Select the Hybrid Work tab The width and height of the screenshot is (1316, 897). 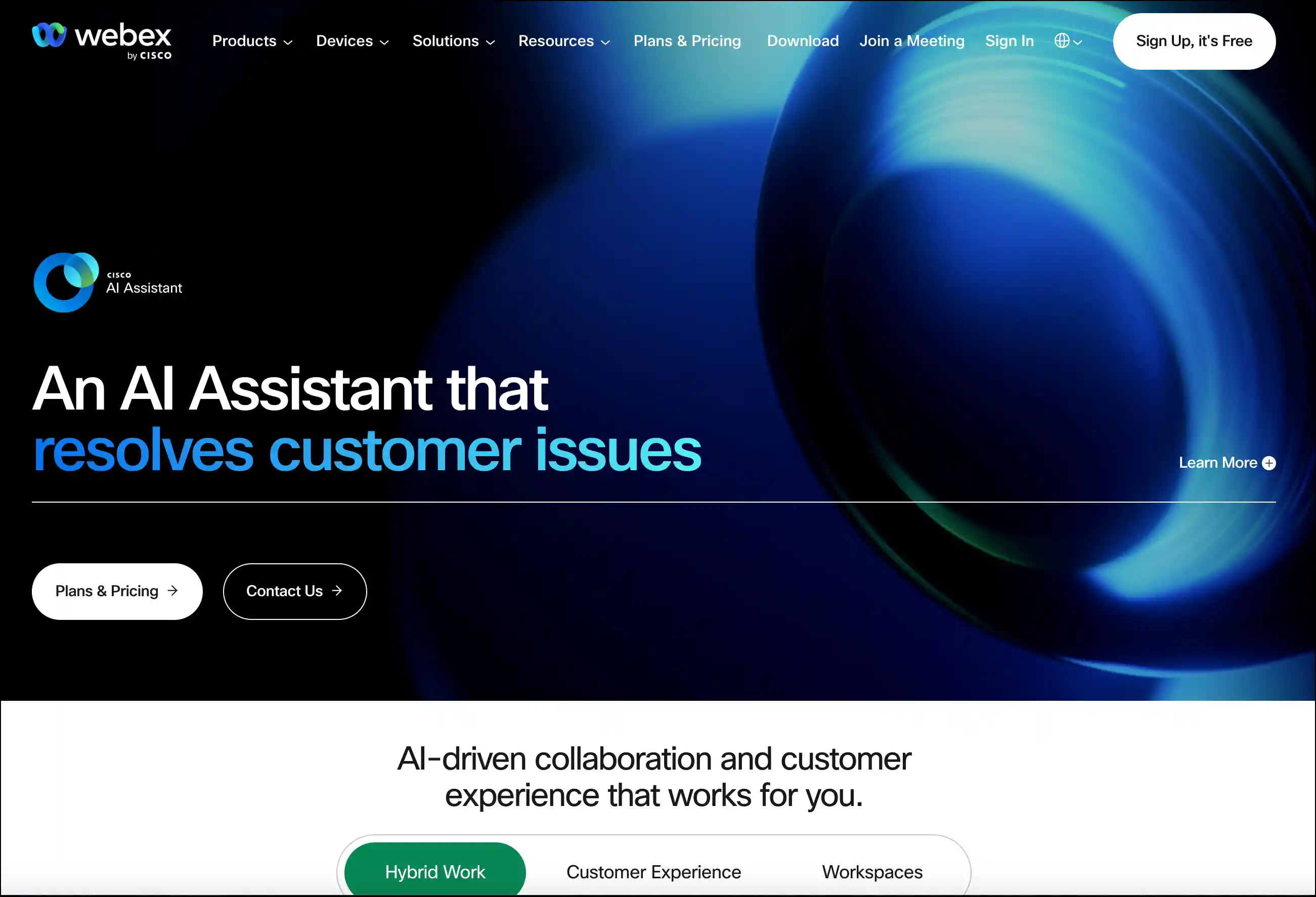tap(435, 872)
